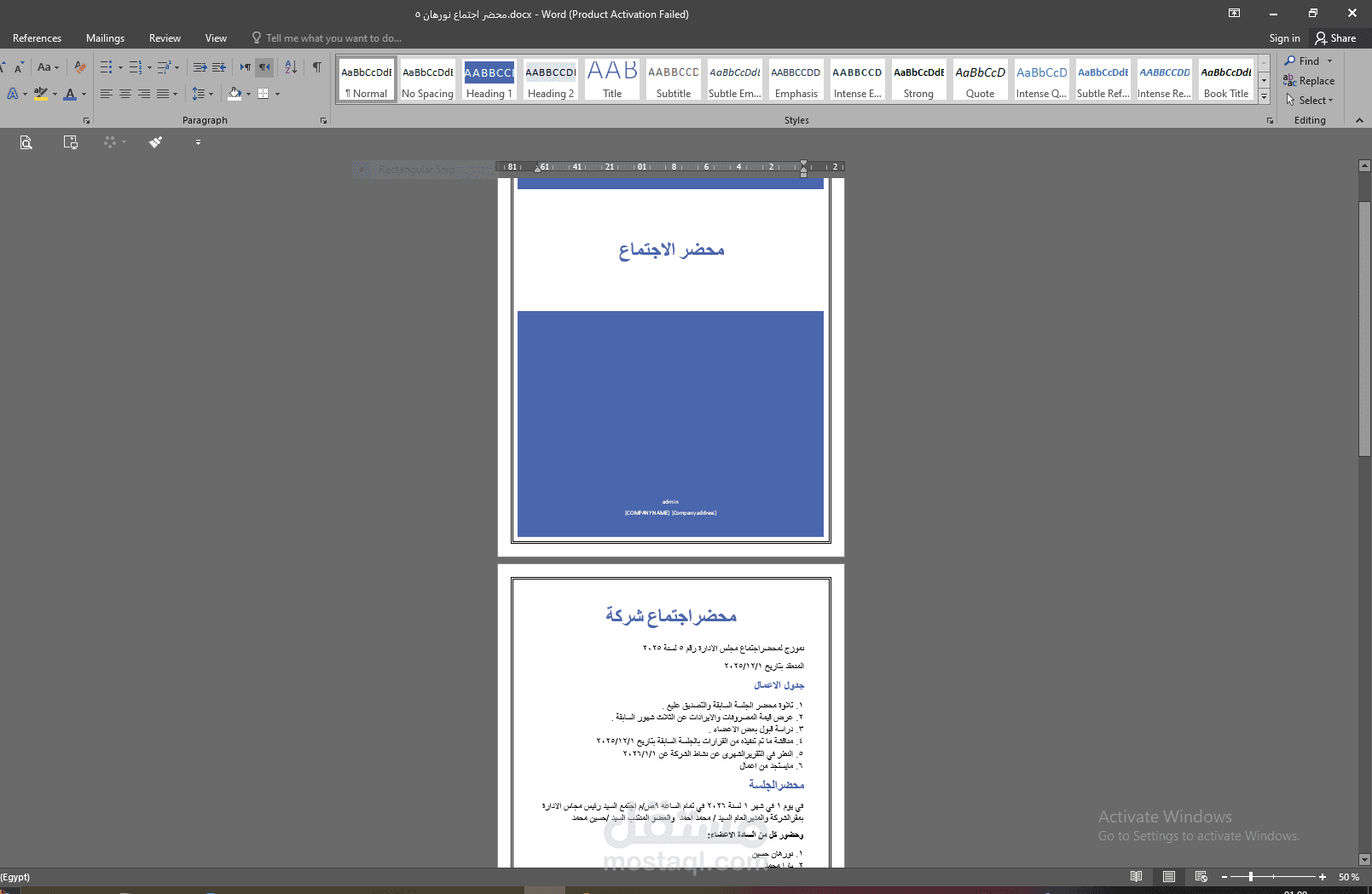Open Print Preview from quick access toolbar

pos(26,142)
